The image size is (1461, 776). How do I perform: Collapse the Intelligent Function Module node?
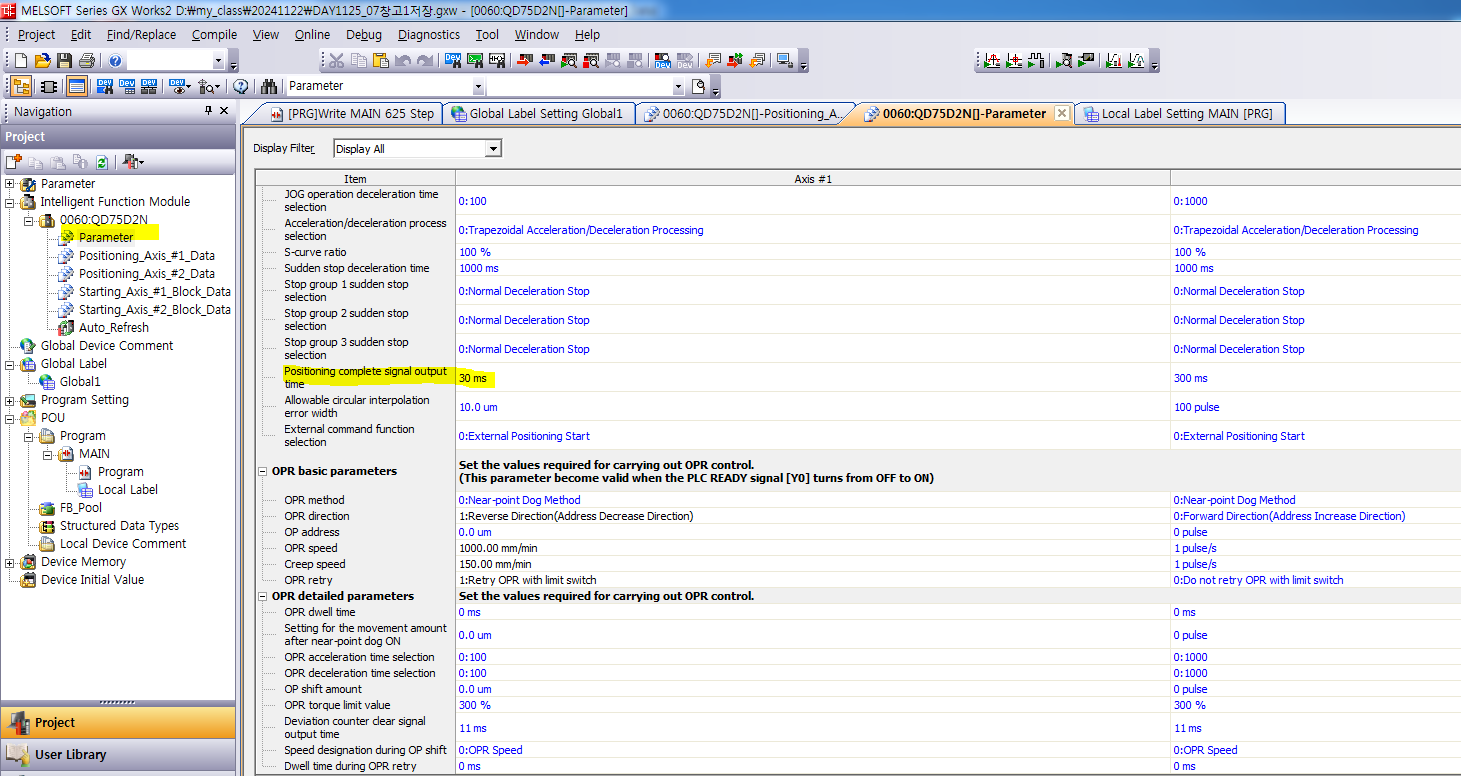click(10, 202)
